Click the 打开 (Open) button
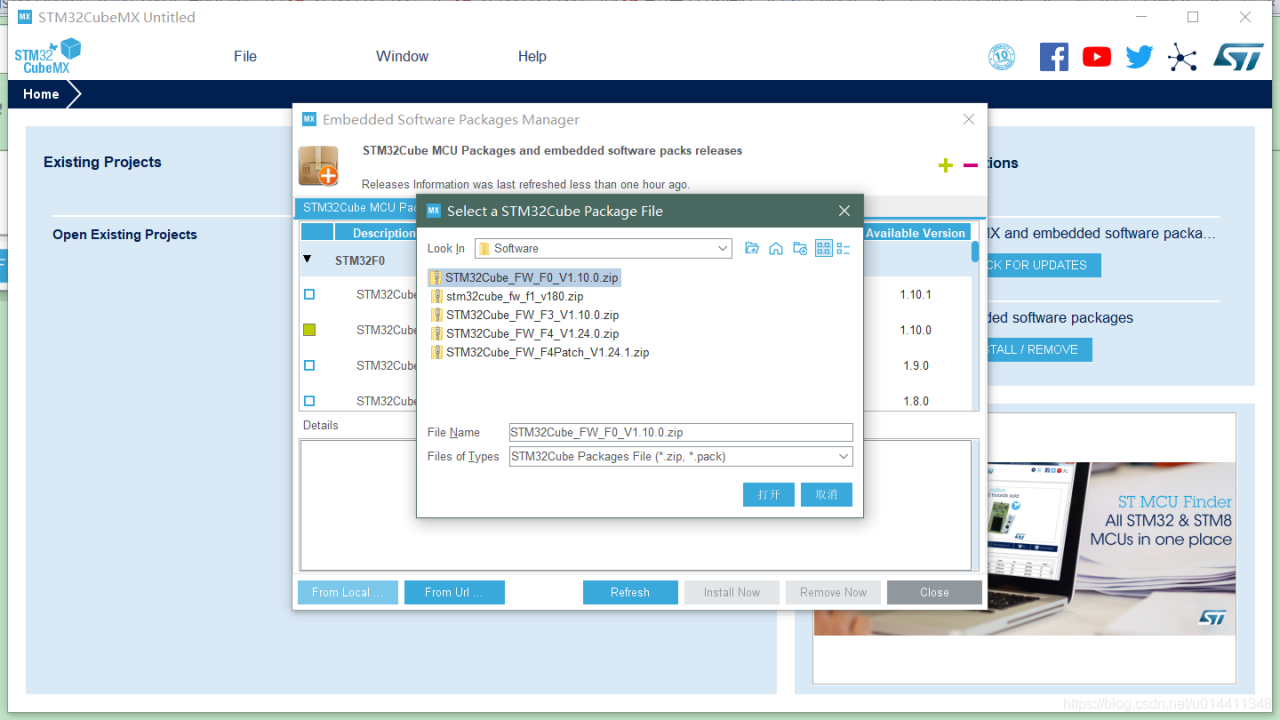The height and width of the screenshot is (720, 1280). (769, 494)
